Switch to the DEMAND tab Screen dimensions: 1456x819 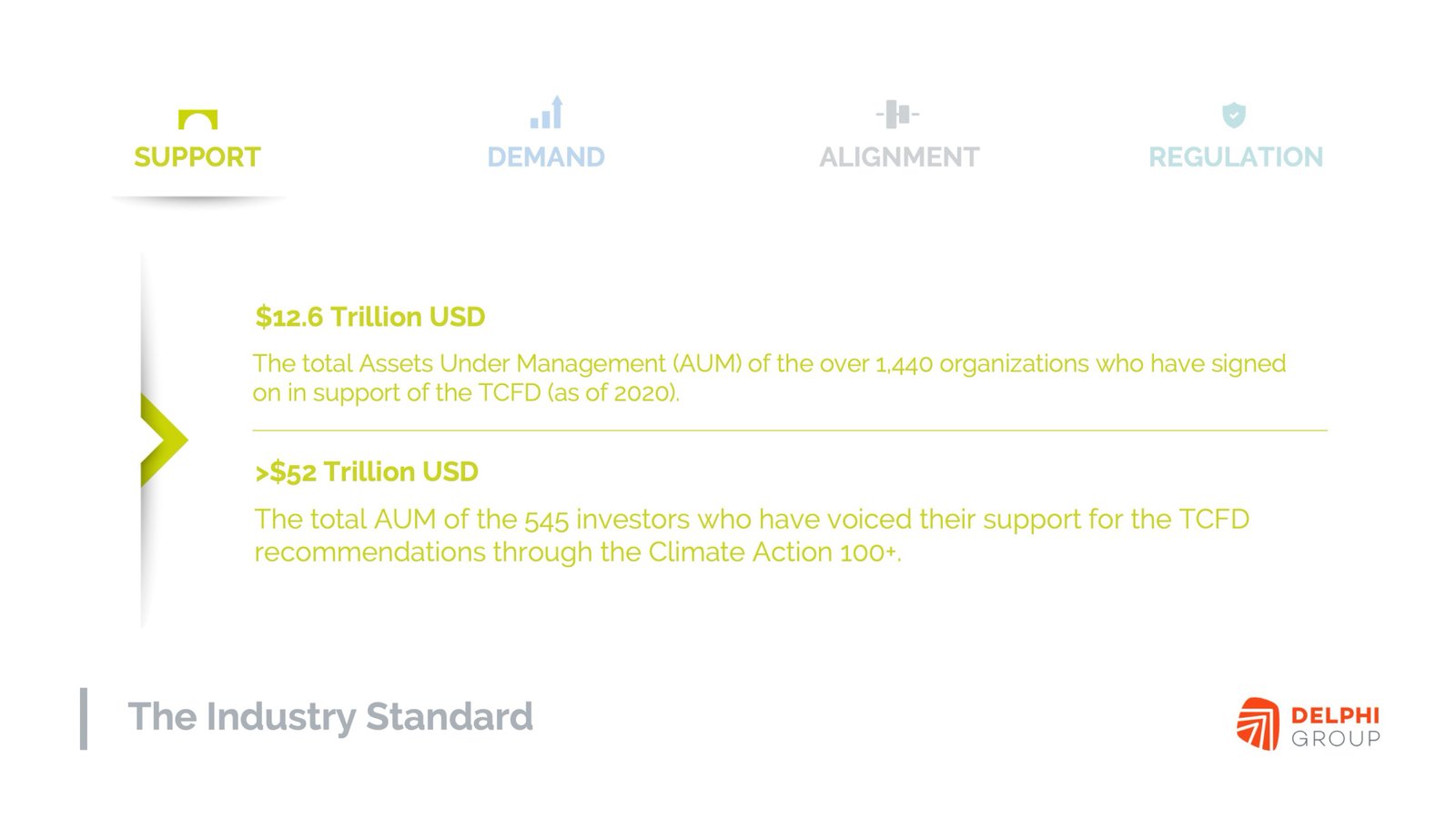tap(546, 157)
